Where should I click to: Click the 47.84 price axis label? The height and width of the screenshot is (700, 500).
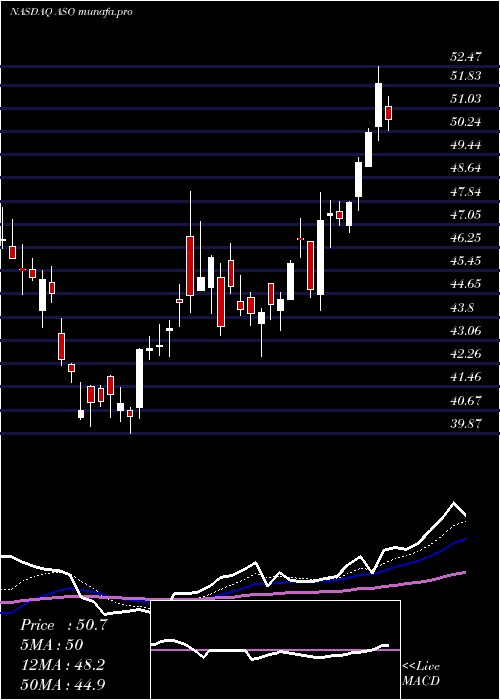pos(466,192)
